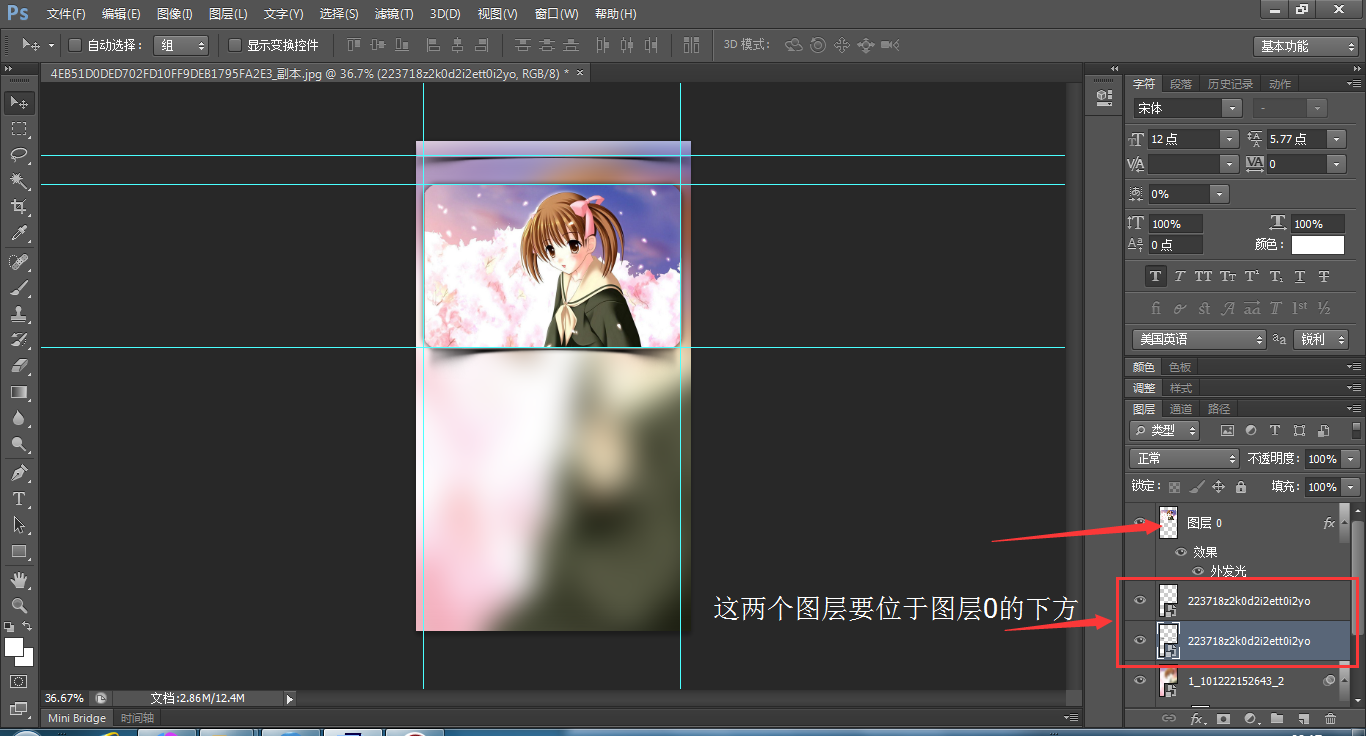Image resolution: width=1366 pixels, height=736 pixels.
Task: Toggle faux italic text style
Action: pyautogui.click(x=1179, y=276)
